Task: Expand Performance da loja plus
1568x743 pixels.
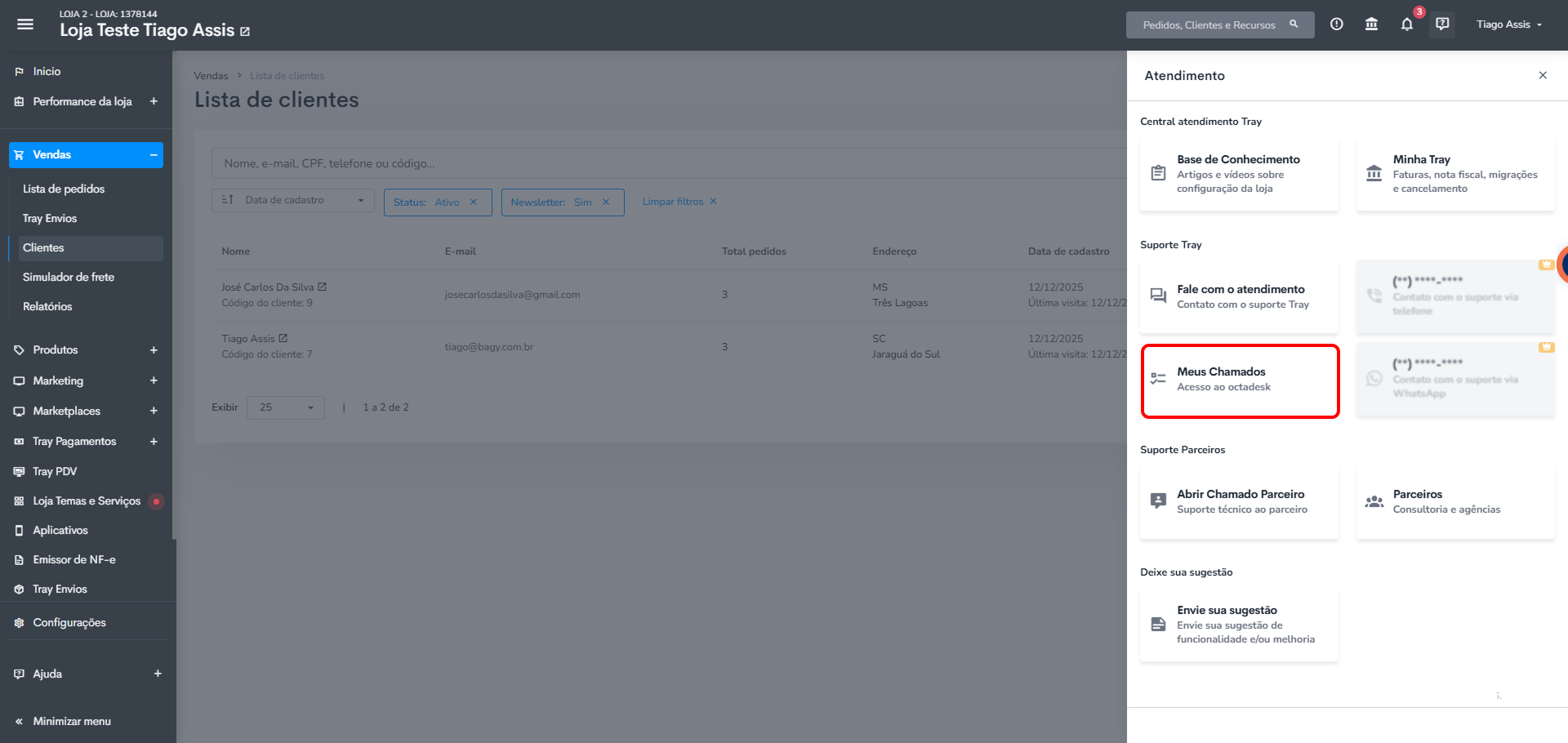Action: point(154,101)
